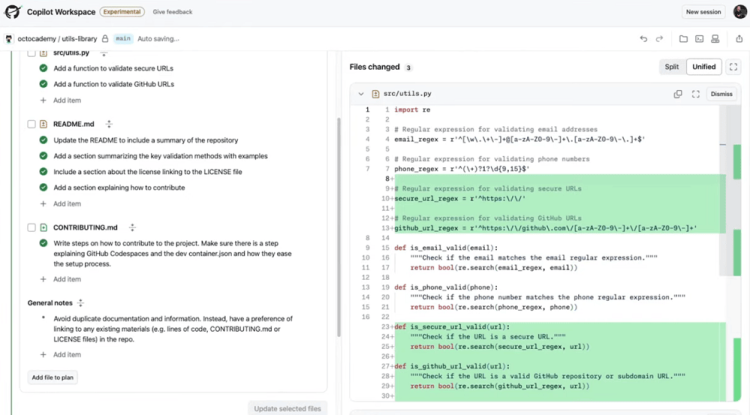Click the reorder handle next to General notes
The width and height of the screenshot is (750, 415).
coord(80,303)
